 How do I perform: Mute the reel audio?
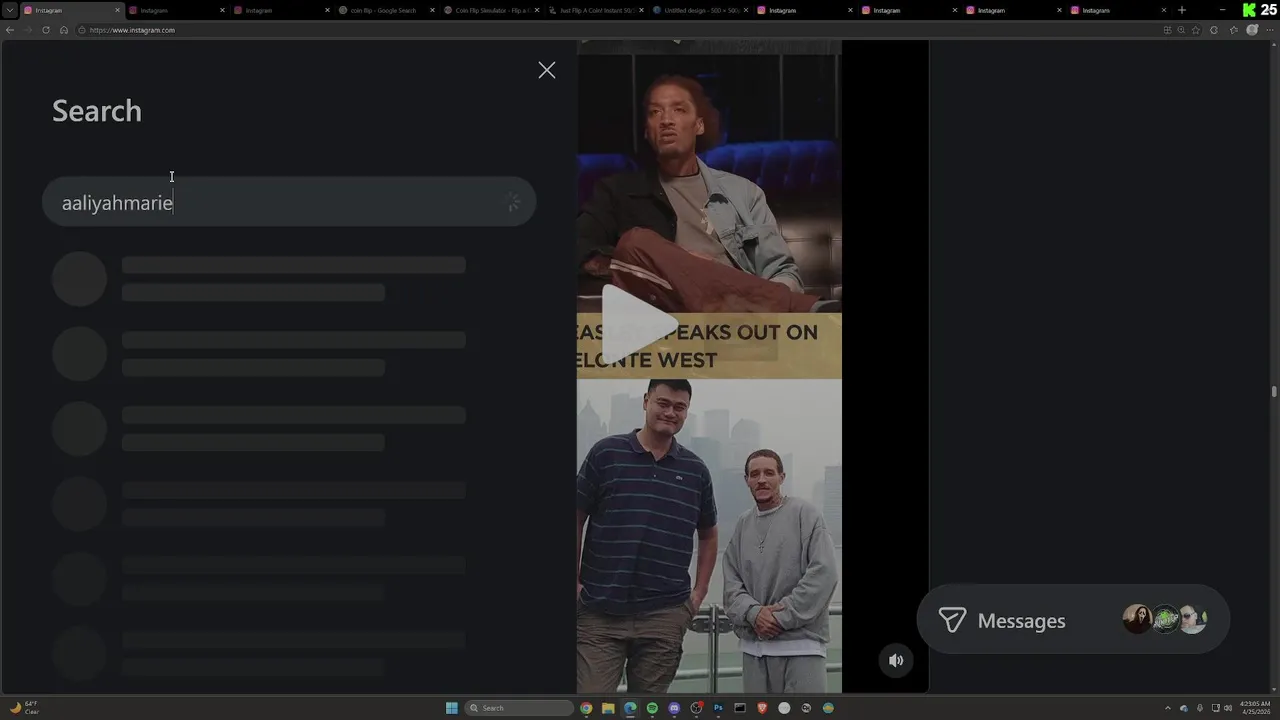[x=896, y=660]
